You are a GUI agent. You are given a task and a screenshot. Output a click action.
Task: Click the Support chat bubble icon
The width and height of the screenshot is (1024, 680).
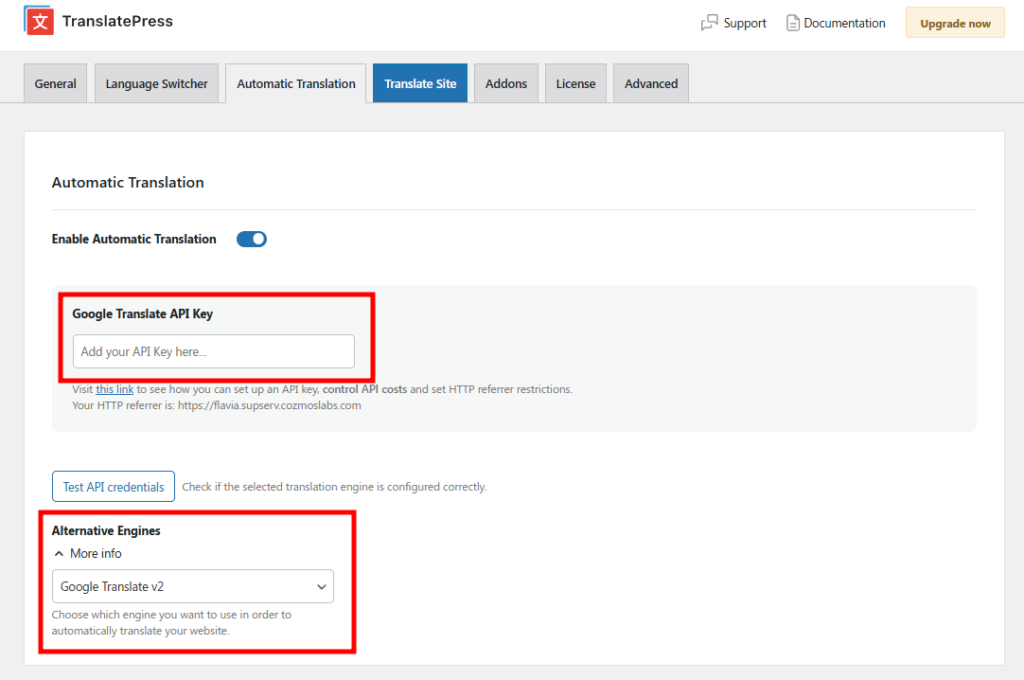tap(708, 22)
